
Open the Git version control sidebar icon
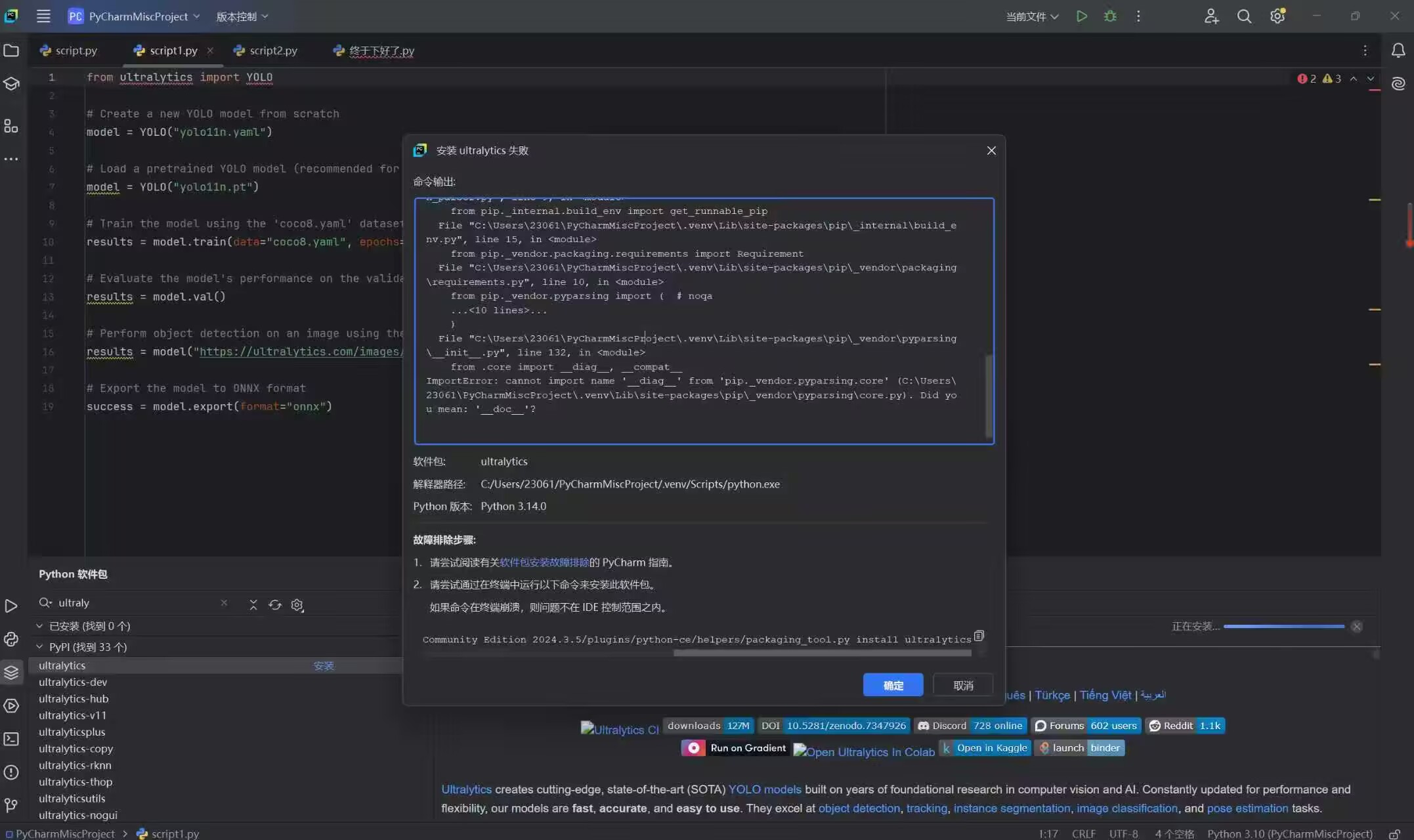[x=11, y=805]
